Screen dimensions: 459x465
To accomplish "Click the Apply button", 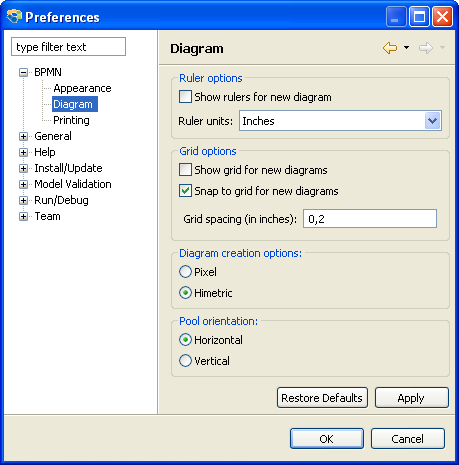I will [x=412, y=398].
